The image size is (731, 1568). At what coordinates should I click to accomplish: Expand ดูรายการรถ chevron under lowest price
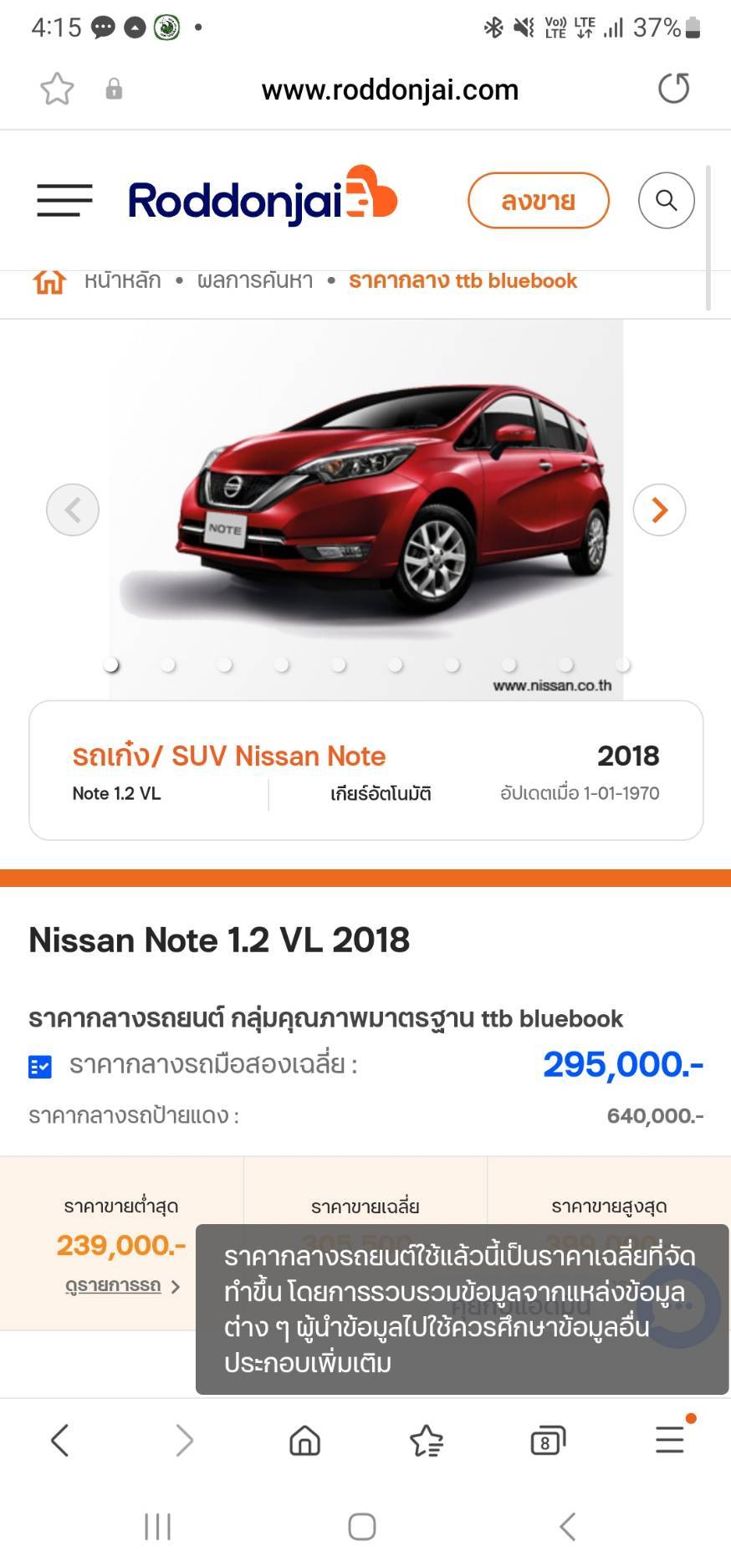[175, 1286]
